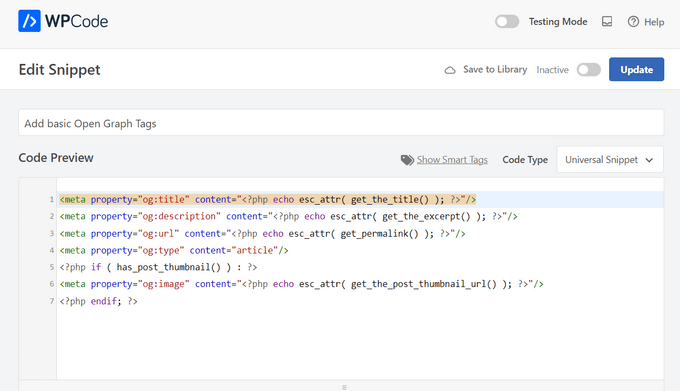Click the Save to Library cloud icon
Image resolution: width=680 pixels, height=391 pixels.
click(450, 70)
